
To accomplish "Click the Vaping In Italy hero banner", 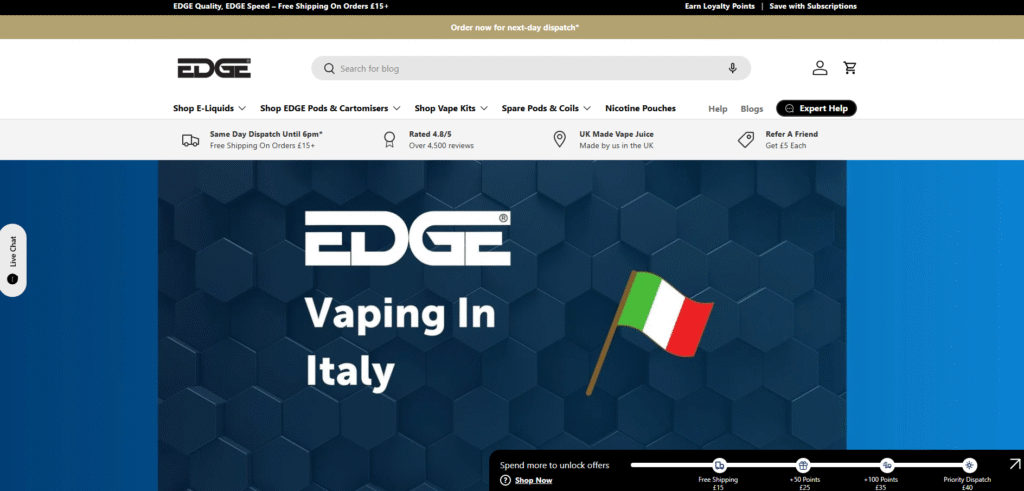I will click(x=502, y=325).
